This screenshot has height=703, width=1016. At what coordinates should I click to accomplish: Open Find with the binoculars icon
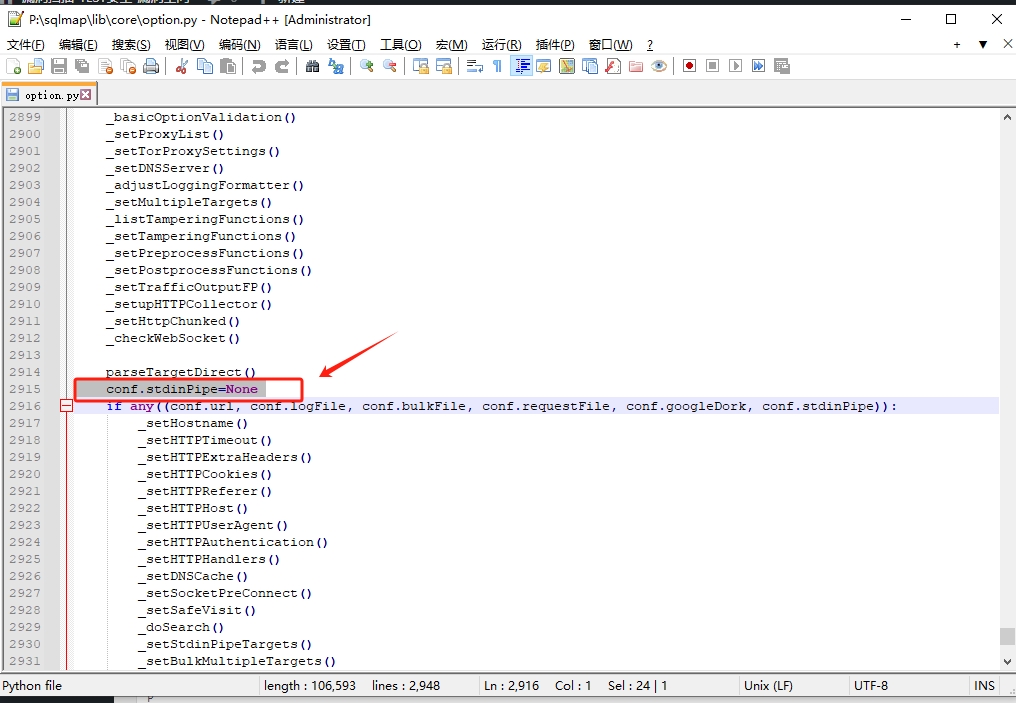coord(312,66)
